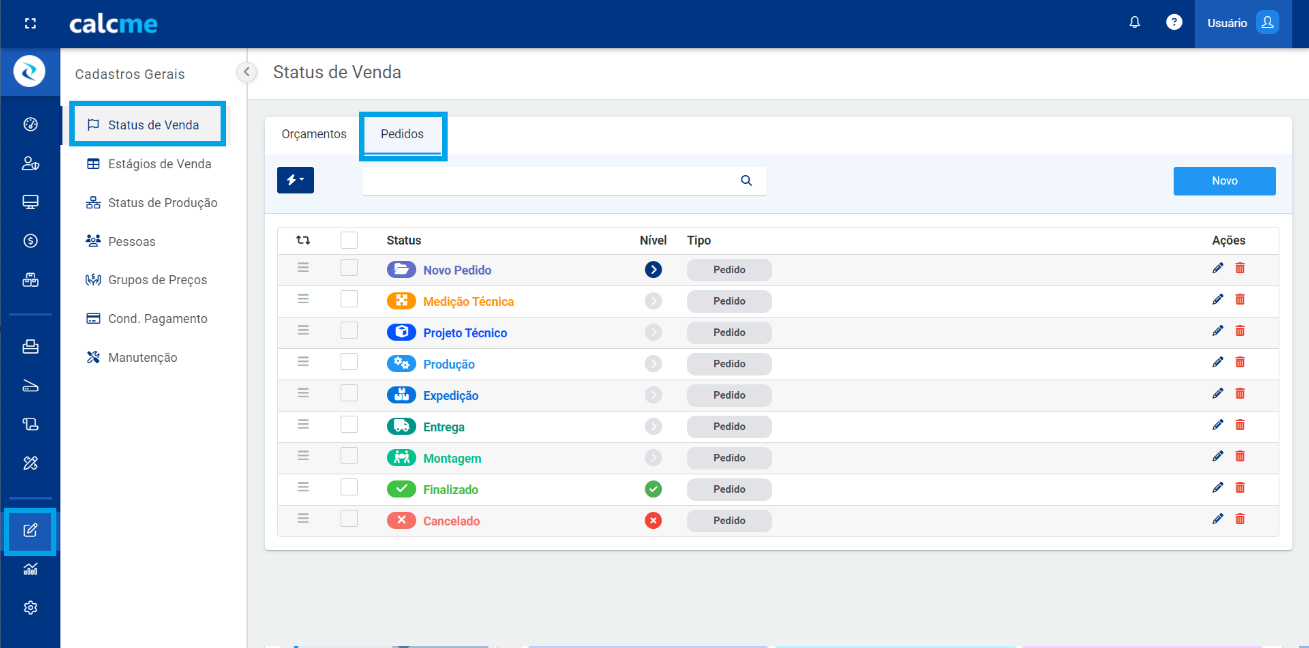Select the Finalizado row checkbox
The image size is (1309, 648).
tap(349, 487)
